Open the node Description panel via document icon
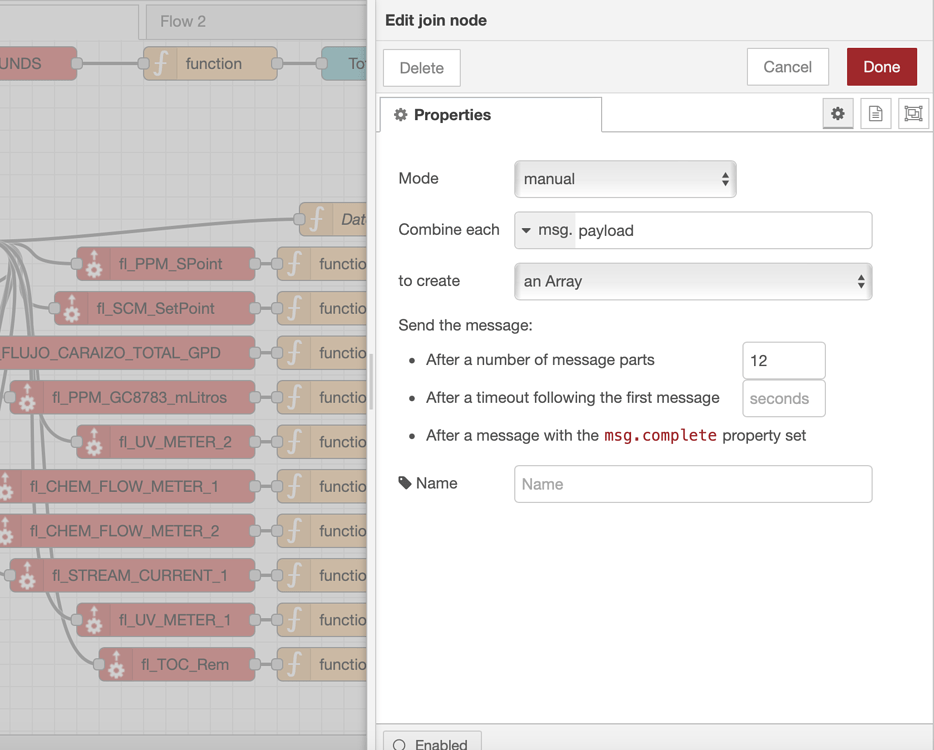934x750 pixels. [875, 113]
